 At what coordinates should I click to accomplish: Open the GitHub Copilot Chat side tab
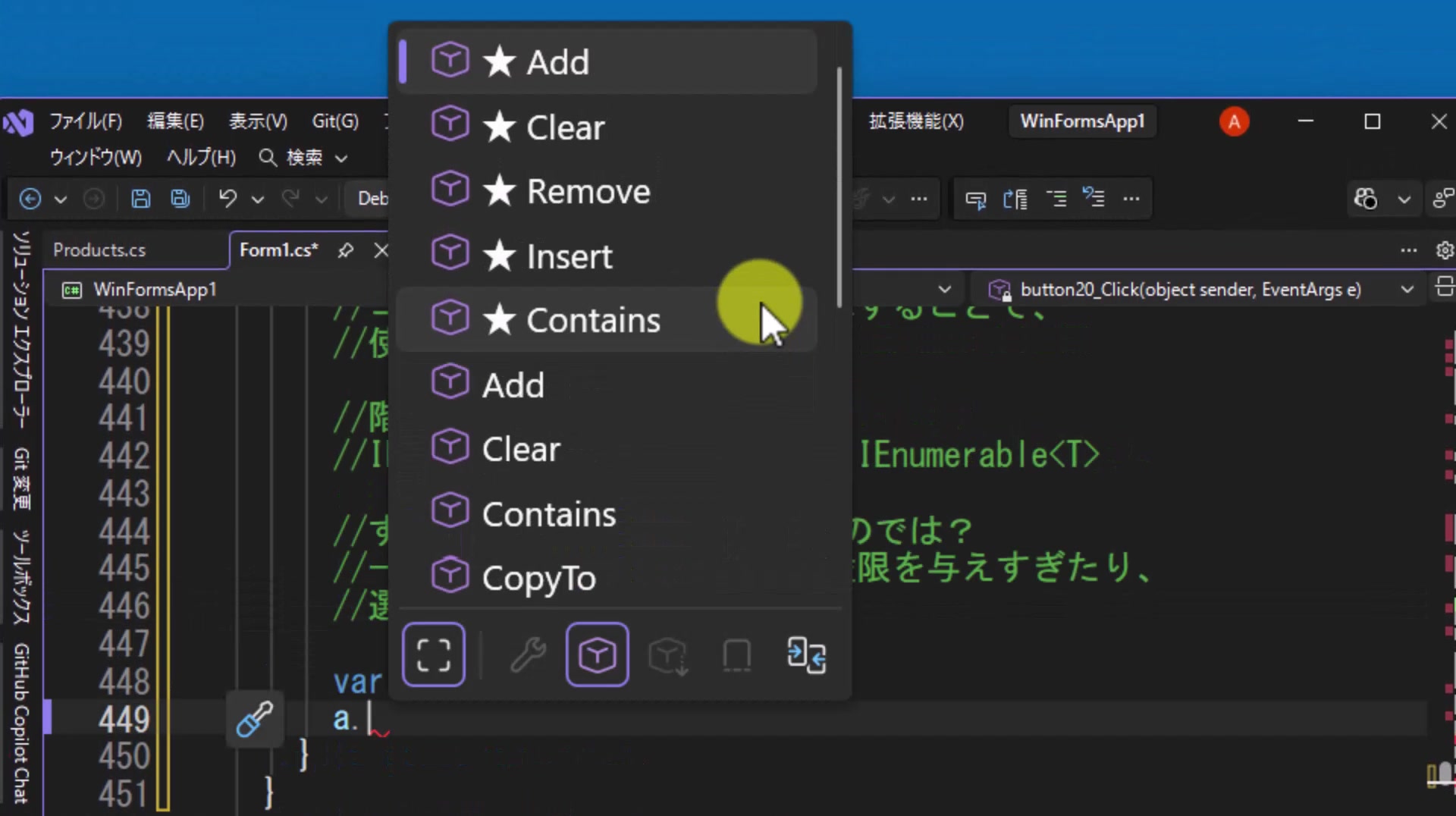point(21,723)
